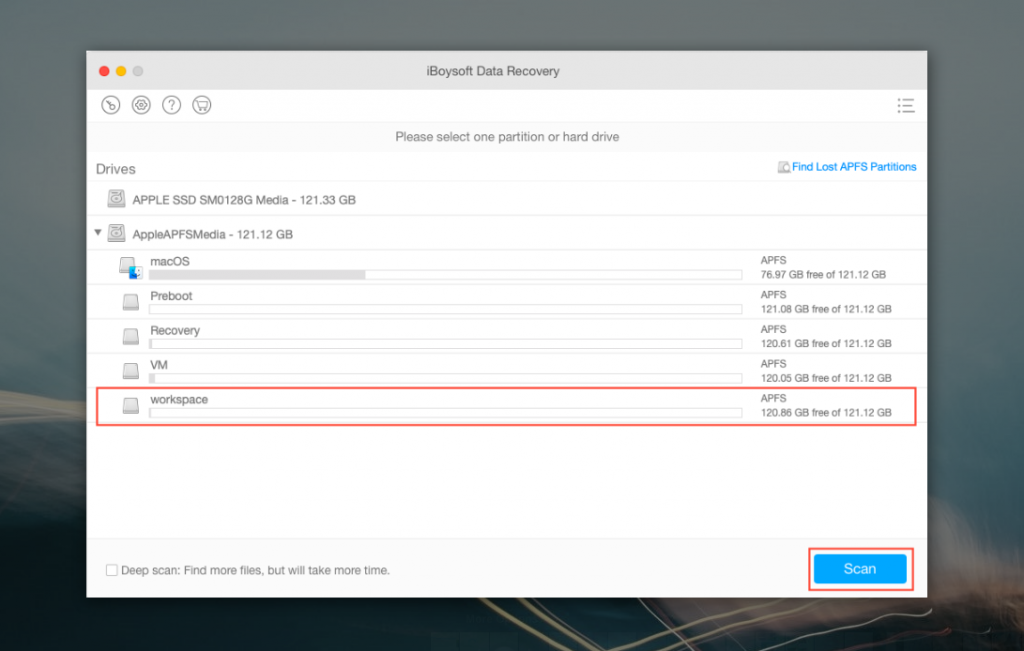Click the APFS label in the Recovery row
1024x651 pixels.
773,329
